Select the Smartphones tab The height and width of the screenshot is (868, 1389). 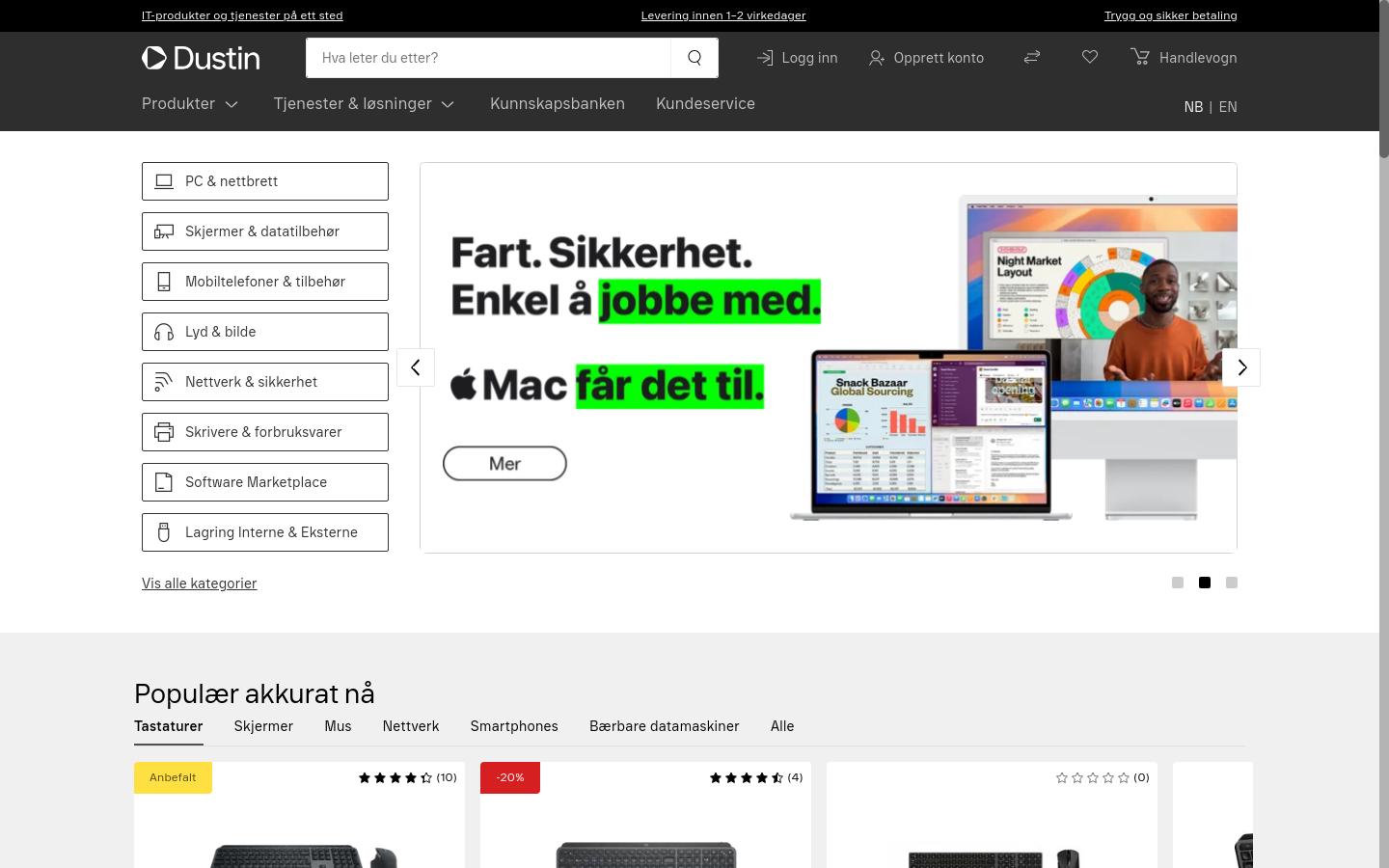(514, 726)
